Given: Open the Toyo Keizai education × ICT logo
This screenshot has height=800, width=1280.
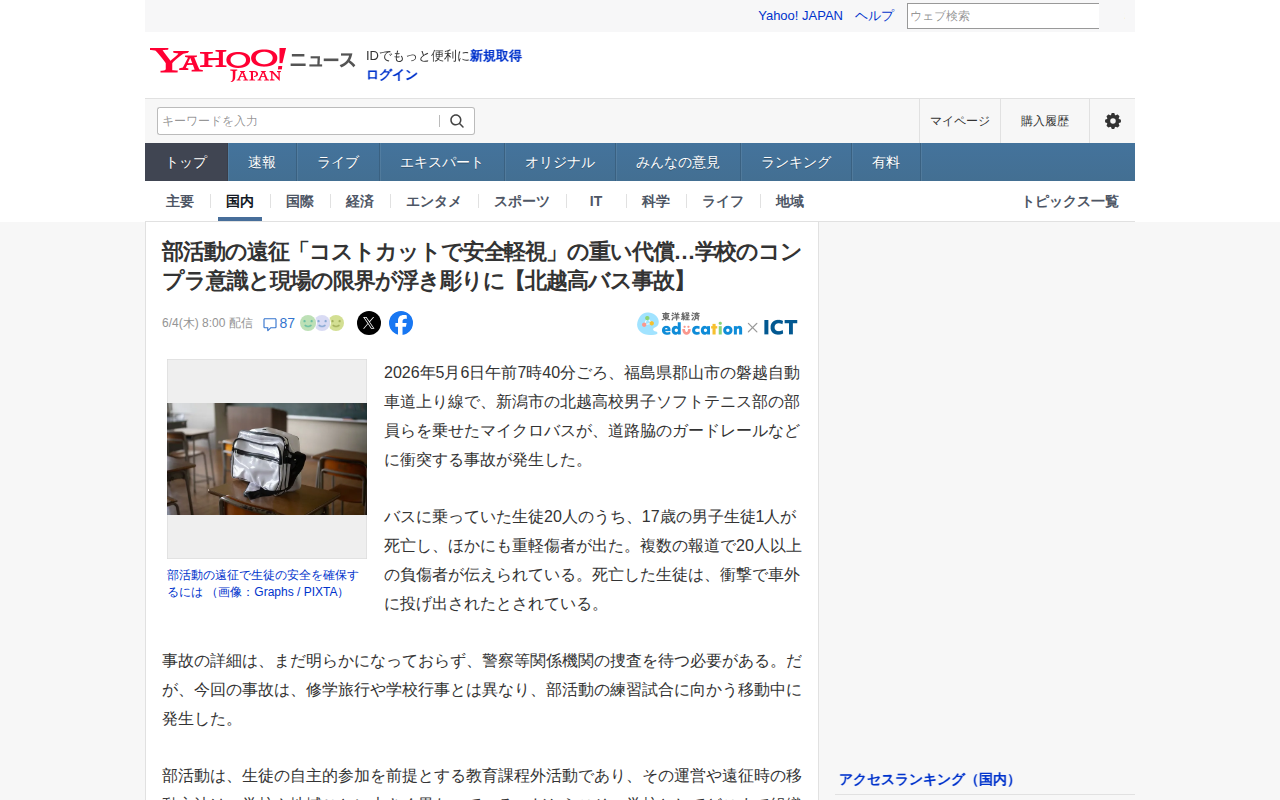Looking at the screenshot, I should click(717, 324).
